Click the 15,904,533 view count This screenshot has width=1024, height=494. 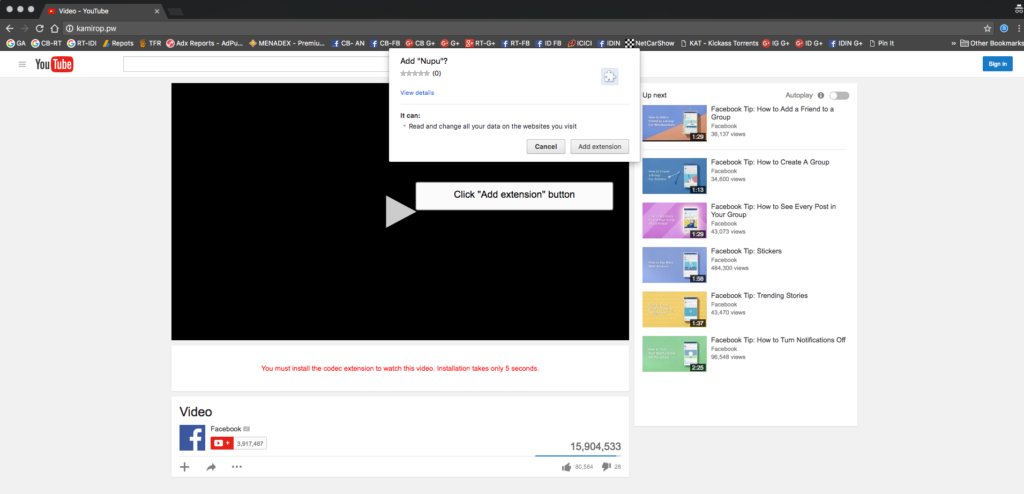click(596, 446)
